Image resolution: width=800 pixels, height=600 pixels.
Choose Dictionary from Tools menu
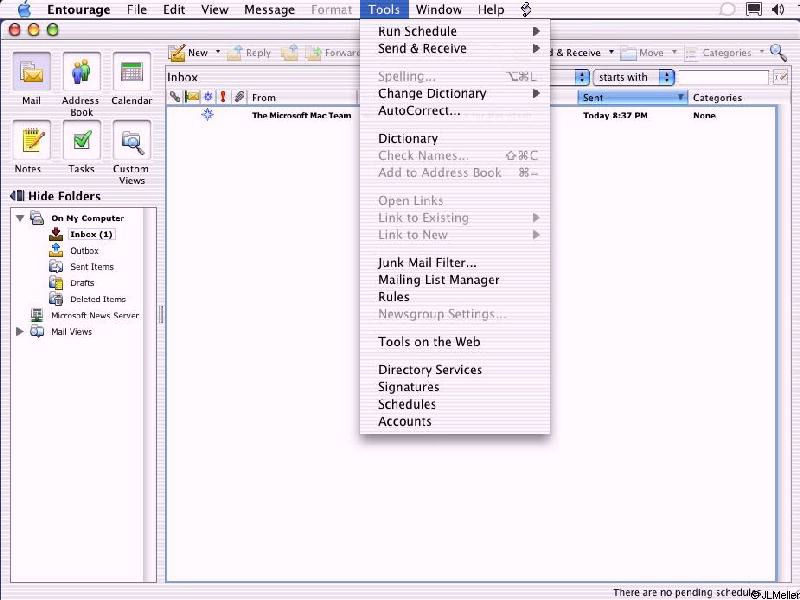(x=455, y=138)
